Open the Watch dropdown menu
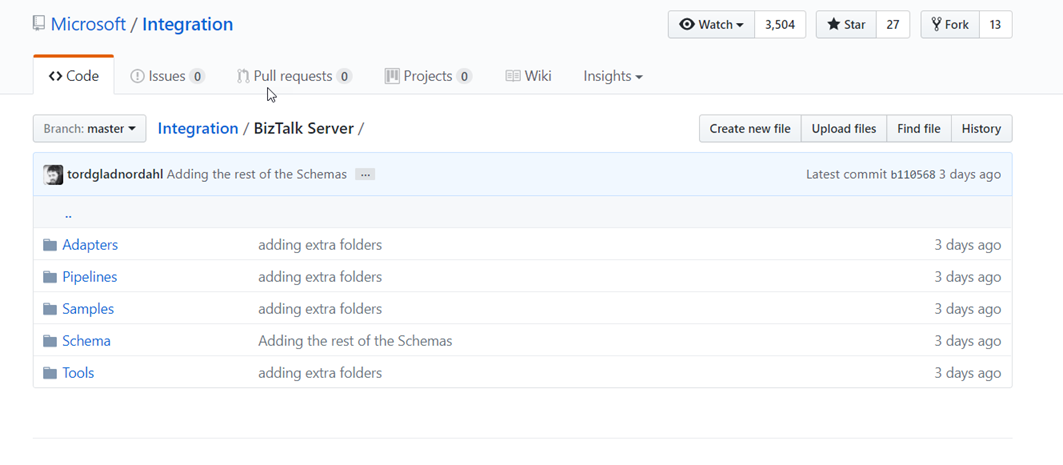The height and width of the screenshot is (465, 1063). (x=711, y=25)
